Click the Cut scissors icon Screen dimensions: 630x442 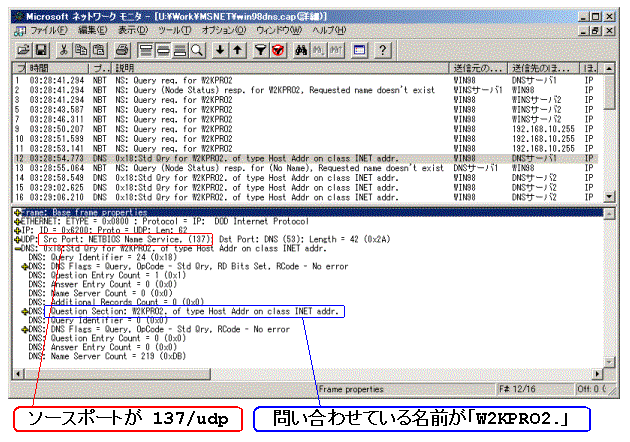(x=63, y=50)
